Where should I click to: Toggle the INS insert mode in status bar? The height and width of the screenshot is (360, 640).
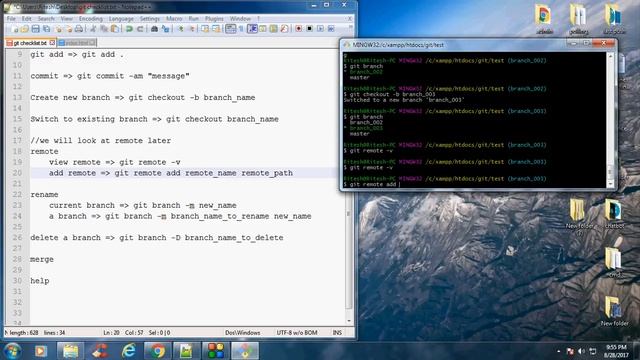[337, 333]
